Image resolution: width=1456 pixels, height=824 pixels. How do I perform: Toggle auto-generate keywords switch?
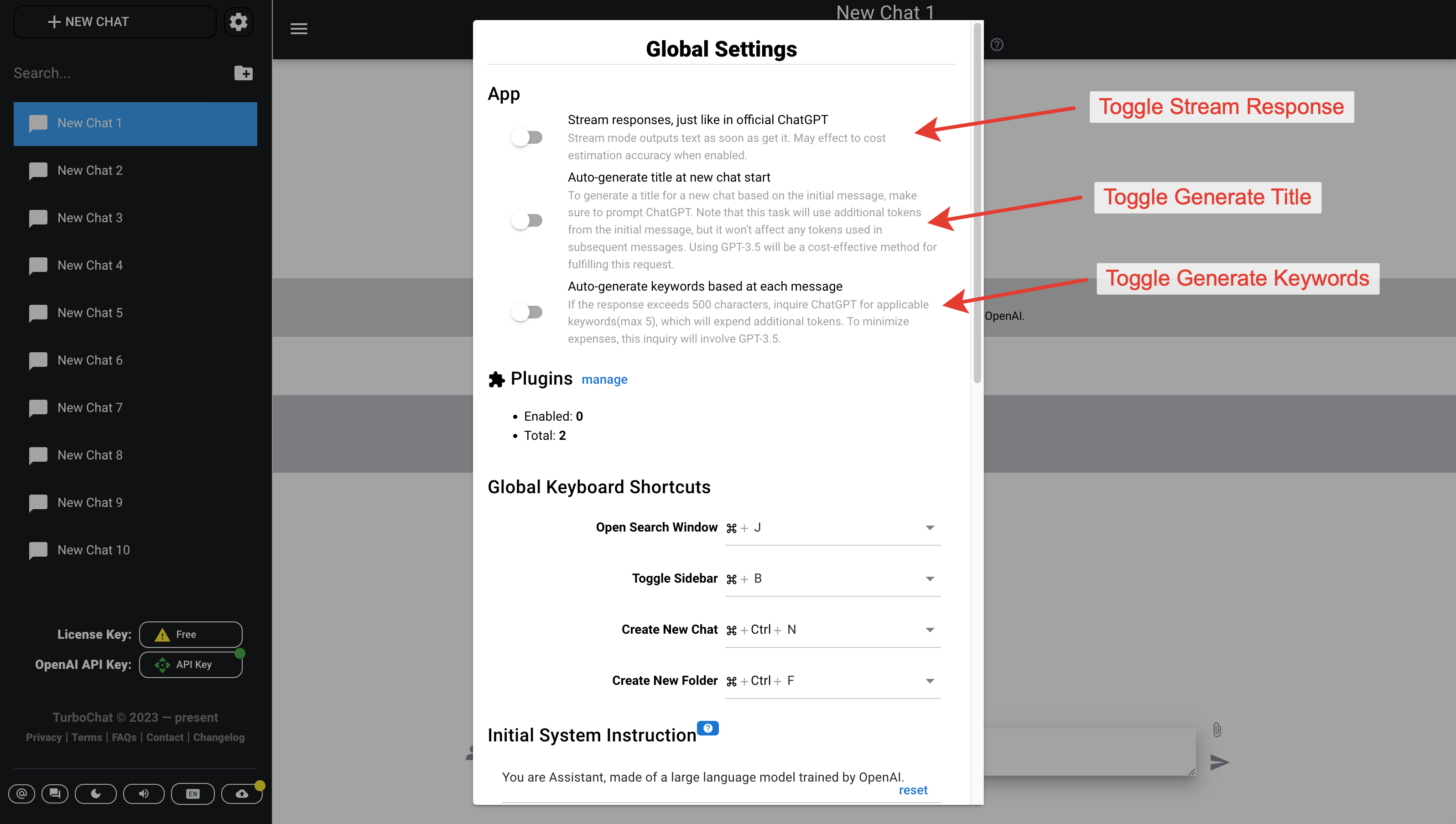pos(526,312)
